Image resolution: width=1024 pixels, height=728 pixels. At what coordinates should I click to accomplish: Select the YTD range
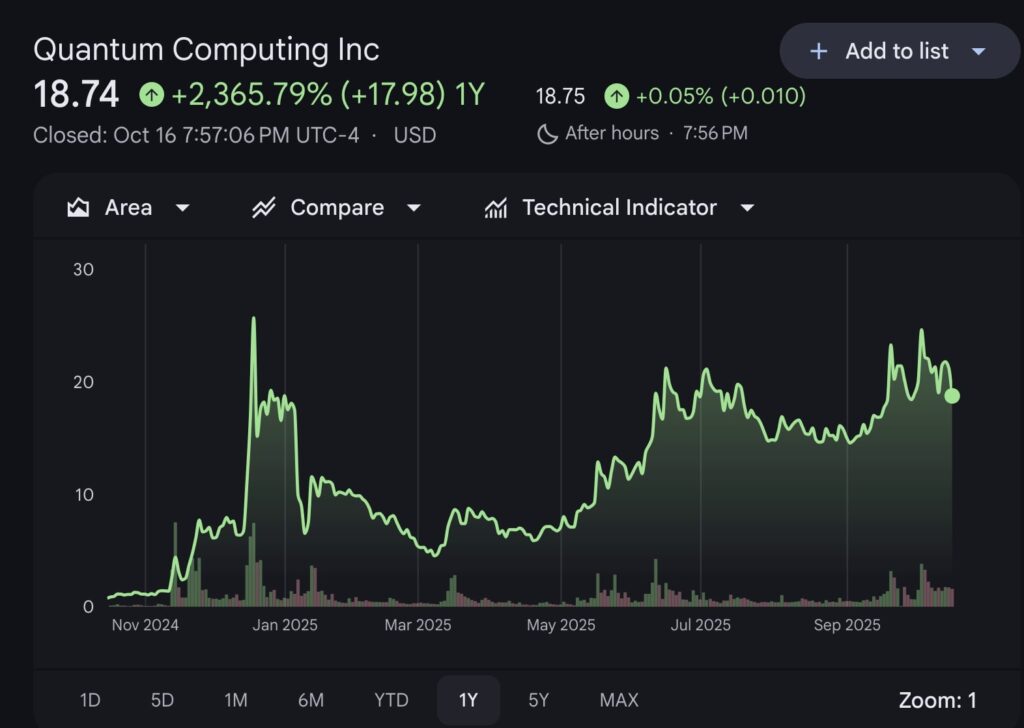pyautogui.click(x=390, y=700)
